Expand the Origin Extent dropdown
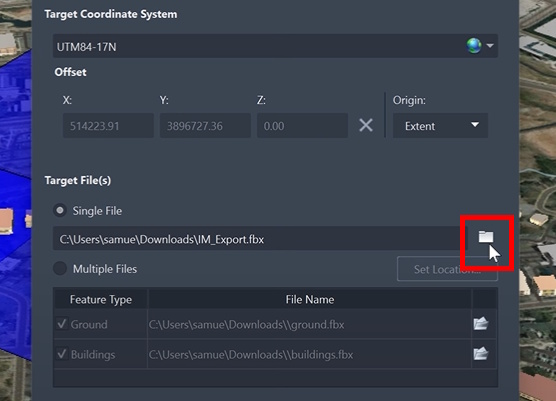The height and width of the screenshot is (401, 556). (440, 126)
